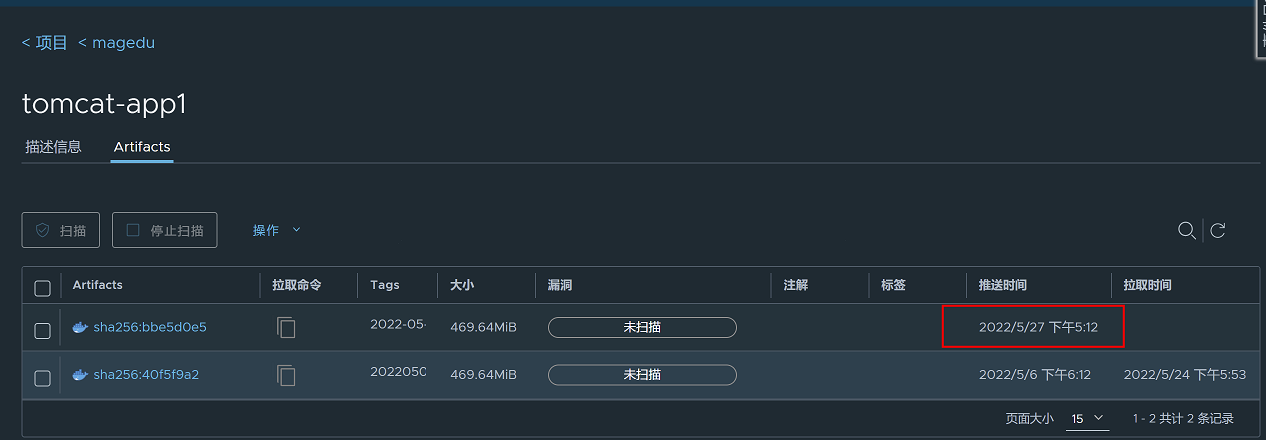Click the shield icon on 扫描 button
The width and height of the screenshot is (1266, 440).
pyautogui.click(x=42, y=230)
